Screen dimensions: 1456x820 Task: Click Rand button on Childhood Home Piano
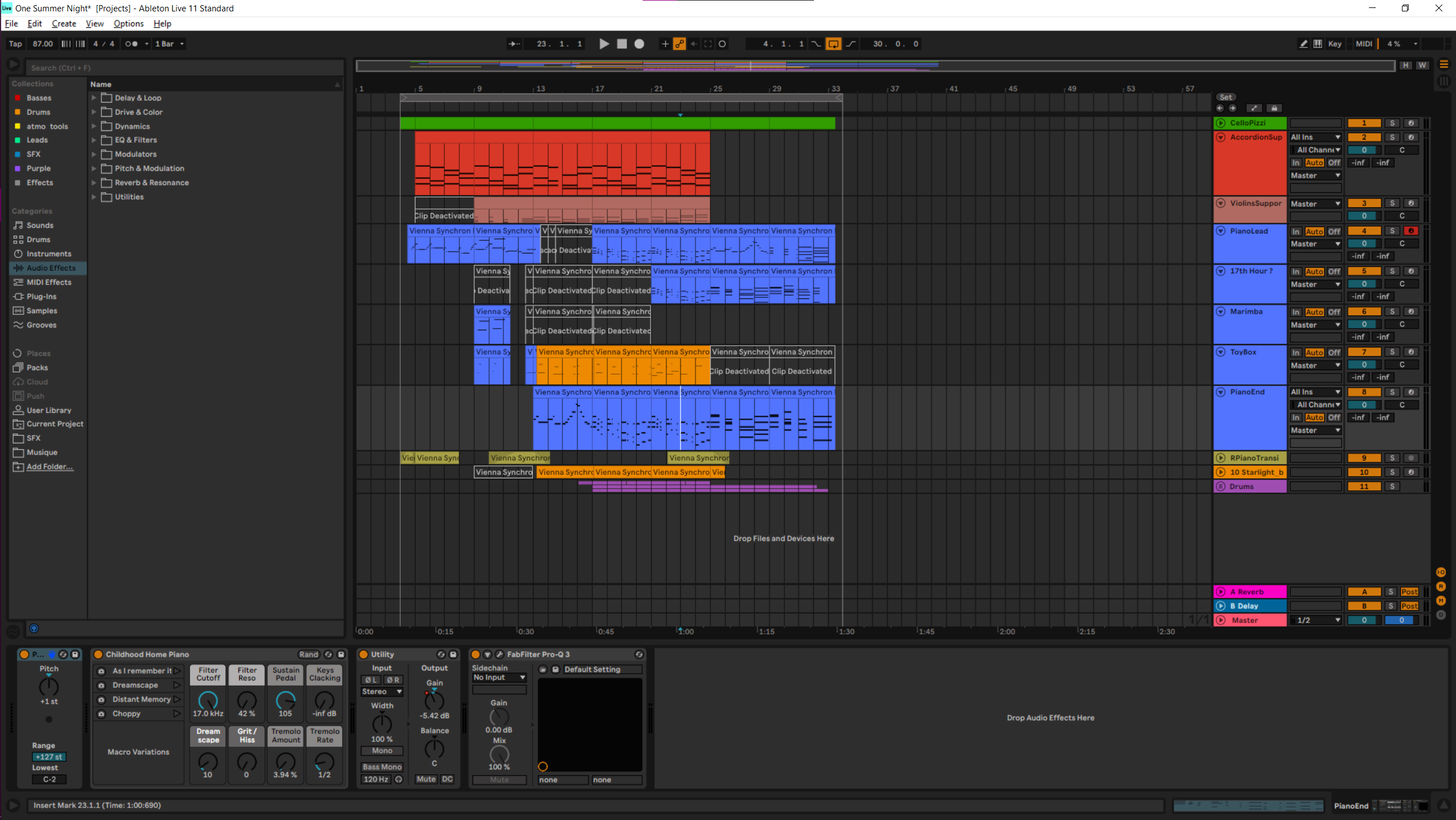click(309, 655)
